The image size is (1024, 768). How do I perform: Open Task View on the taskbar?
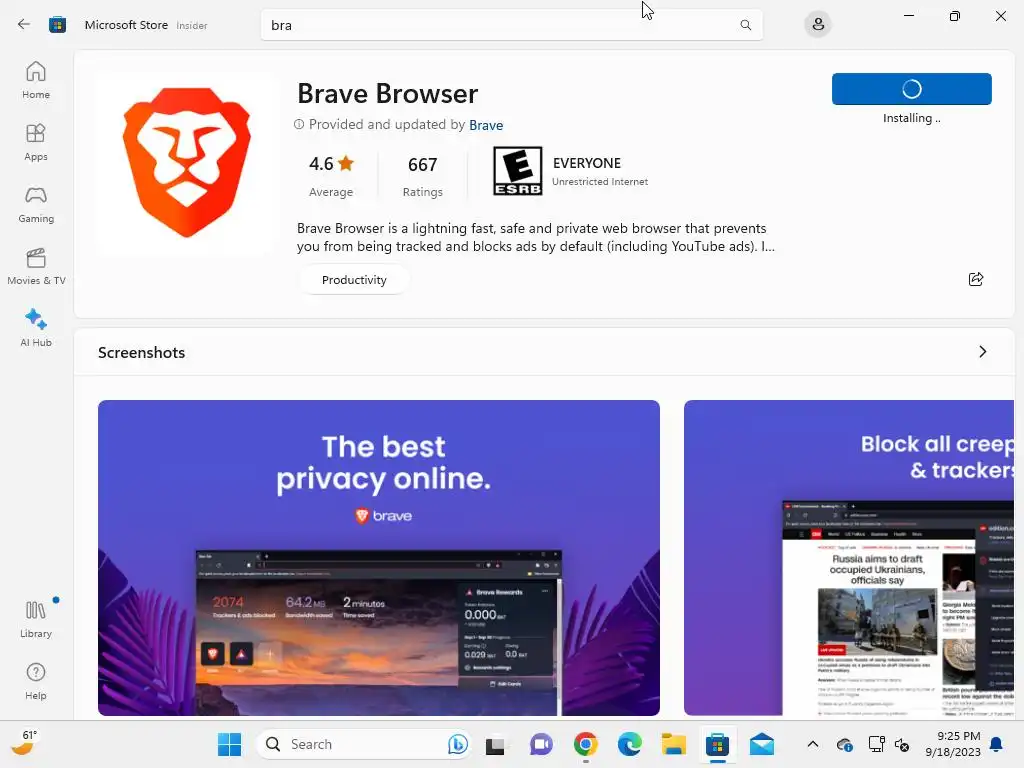496,744
